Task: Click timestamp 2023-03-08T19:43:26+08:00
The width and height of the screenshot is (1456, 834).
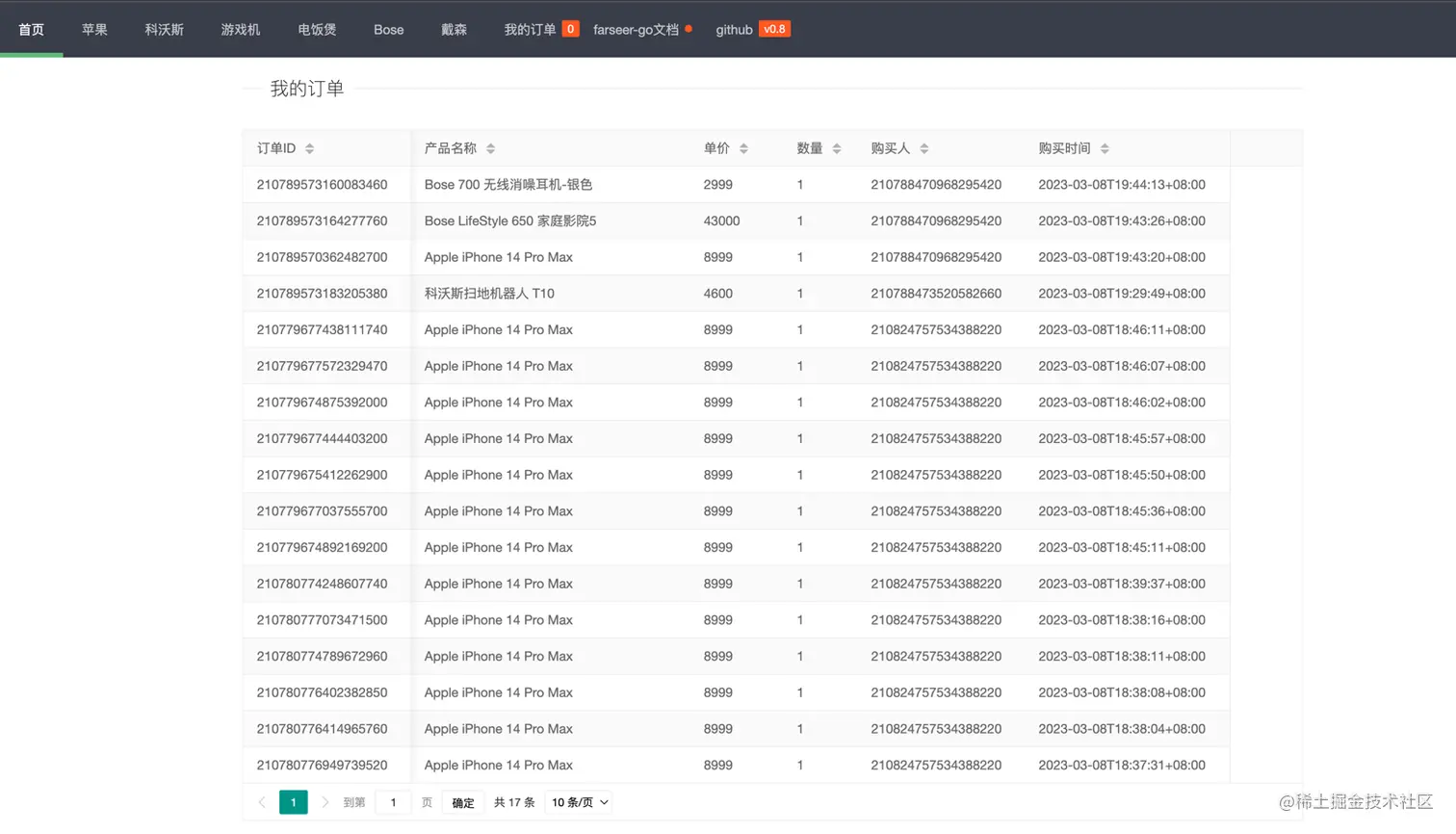Action: pyautogui.click(x=1122, y=221)
